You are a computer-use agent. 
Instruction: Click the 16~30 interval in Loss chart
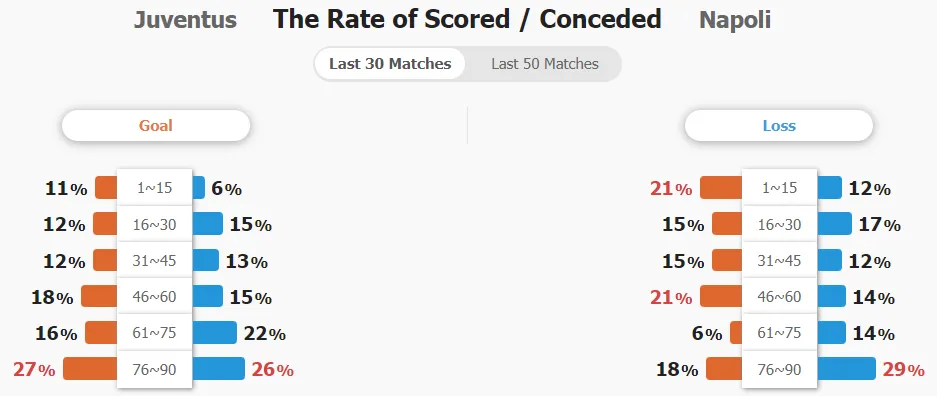(x=779, y=224)
